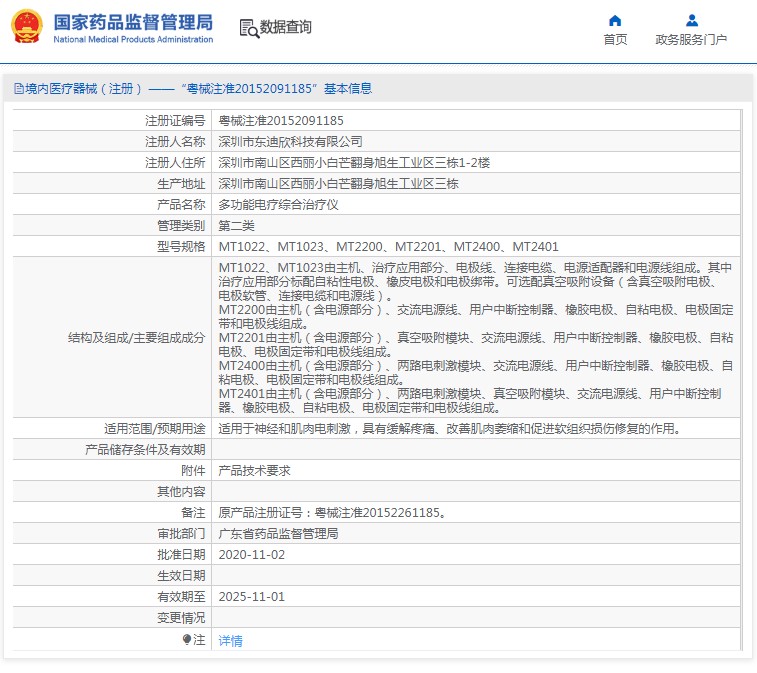Click product name 多功能电疗综合治疗仪

pos(278,204)
